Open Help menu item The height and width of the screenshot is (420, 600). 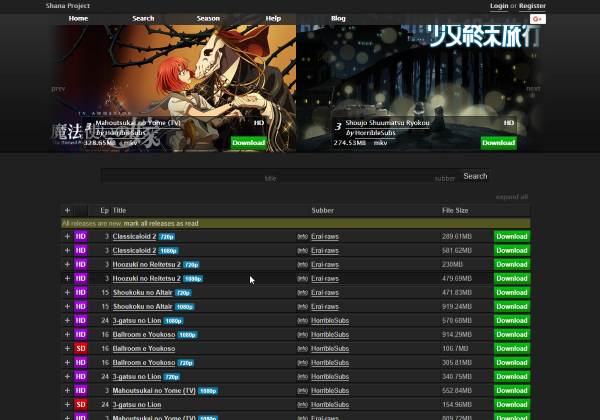pos(273,18)
